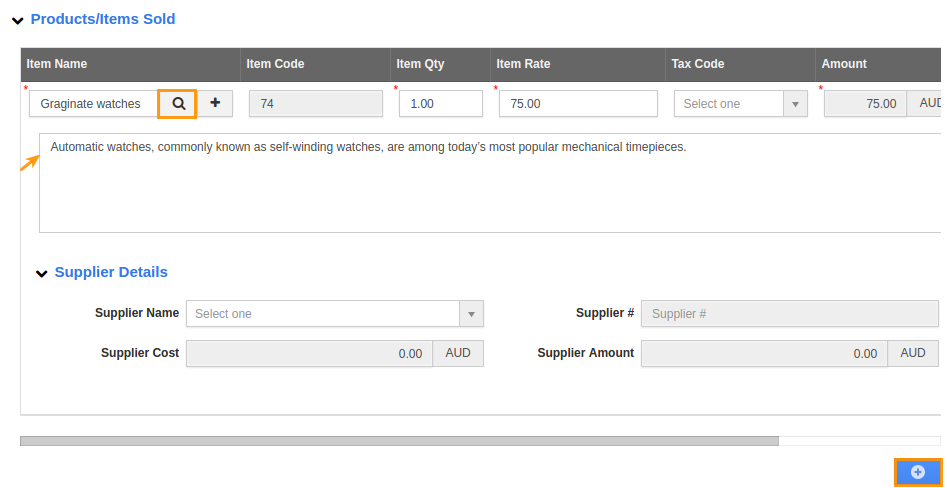Viewport: 947px width, 488px height.
Task: Click the Supplier Name dropdown arrow
Action: coord(472,314)
